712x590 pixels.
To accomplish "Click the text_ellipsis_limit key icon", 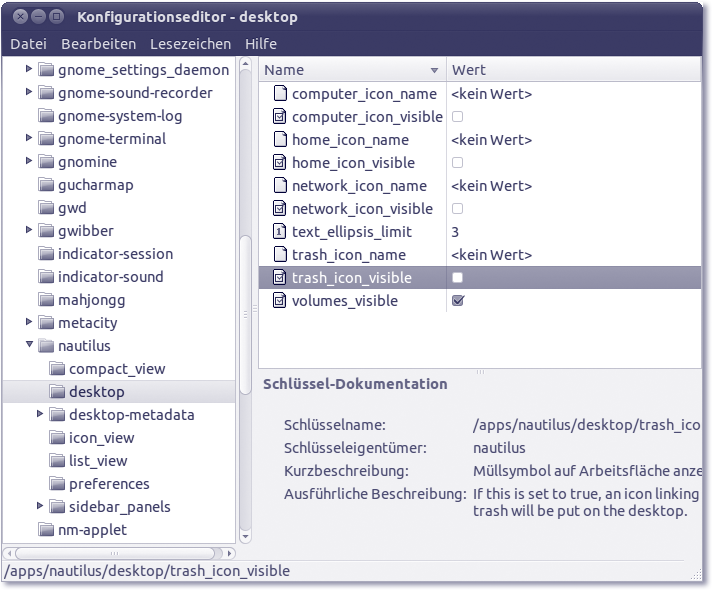I will tap(280, 232).
